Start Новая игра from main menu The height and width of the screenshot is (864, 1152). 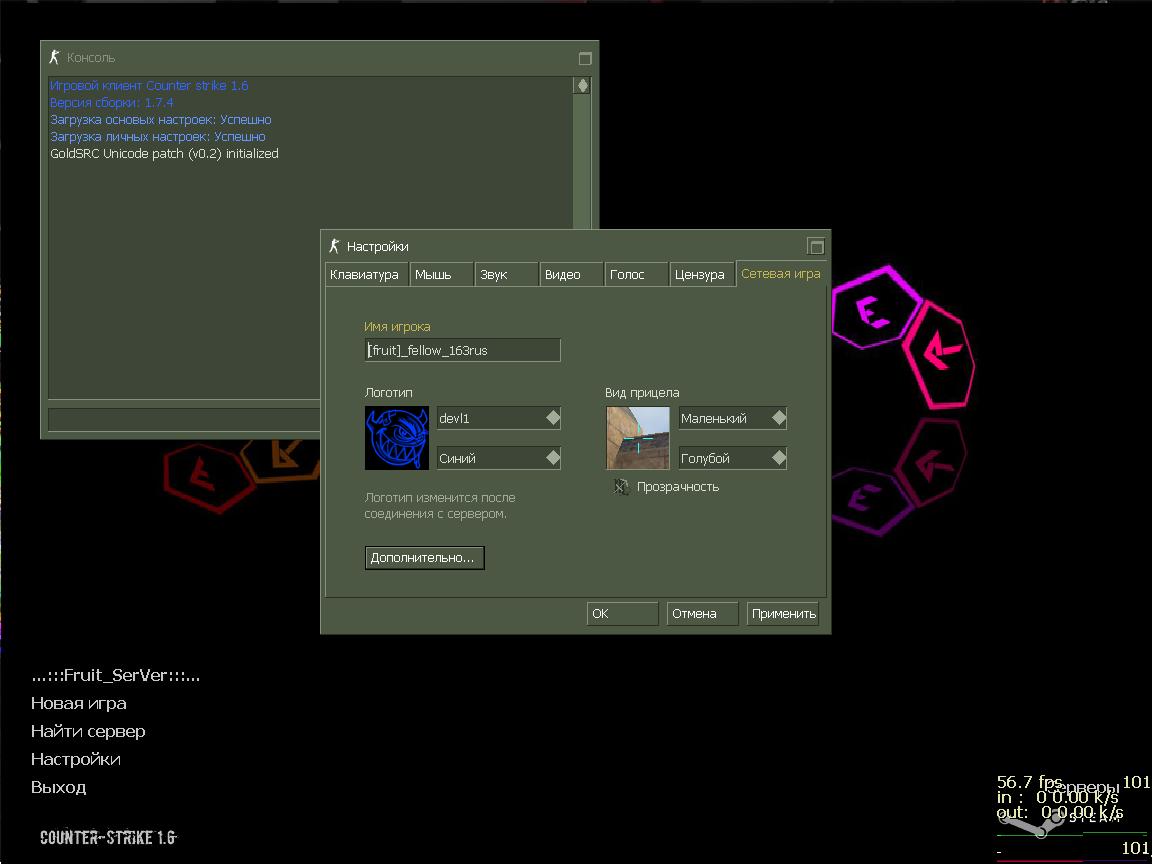click(x=79, y=703)
